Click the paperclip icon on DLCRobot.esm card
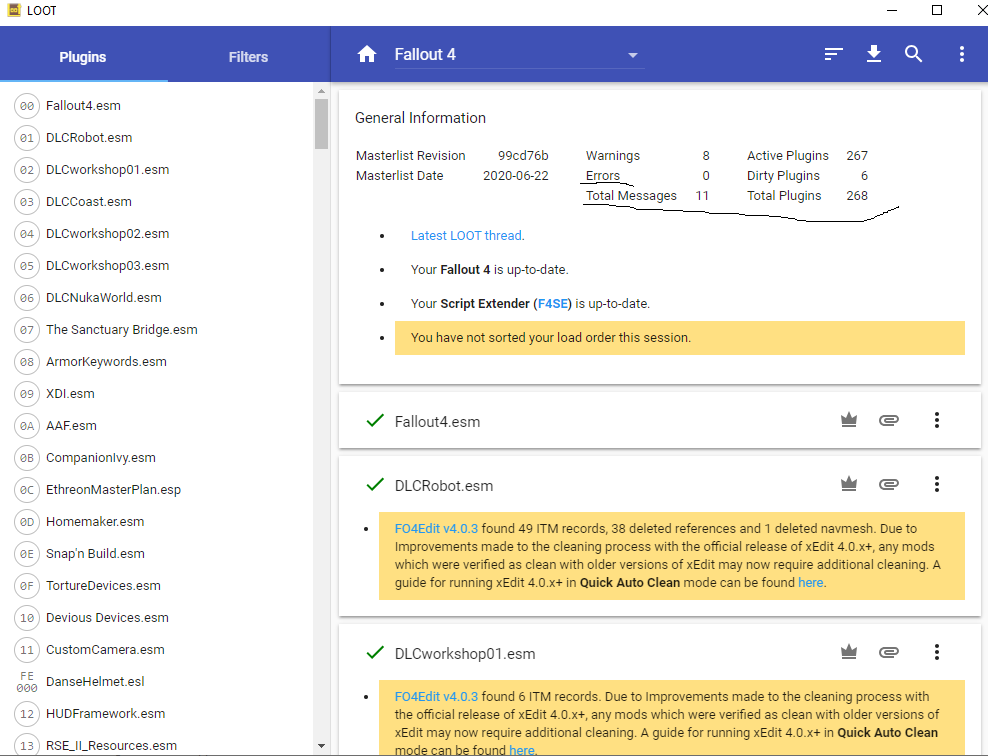The width and height of the screenshot is (988, 756). (888, 485)
